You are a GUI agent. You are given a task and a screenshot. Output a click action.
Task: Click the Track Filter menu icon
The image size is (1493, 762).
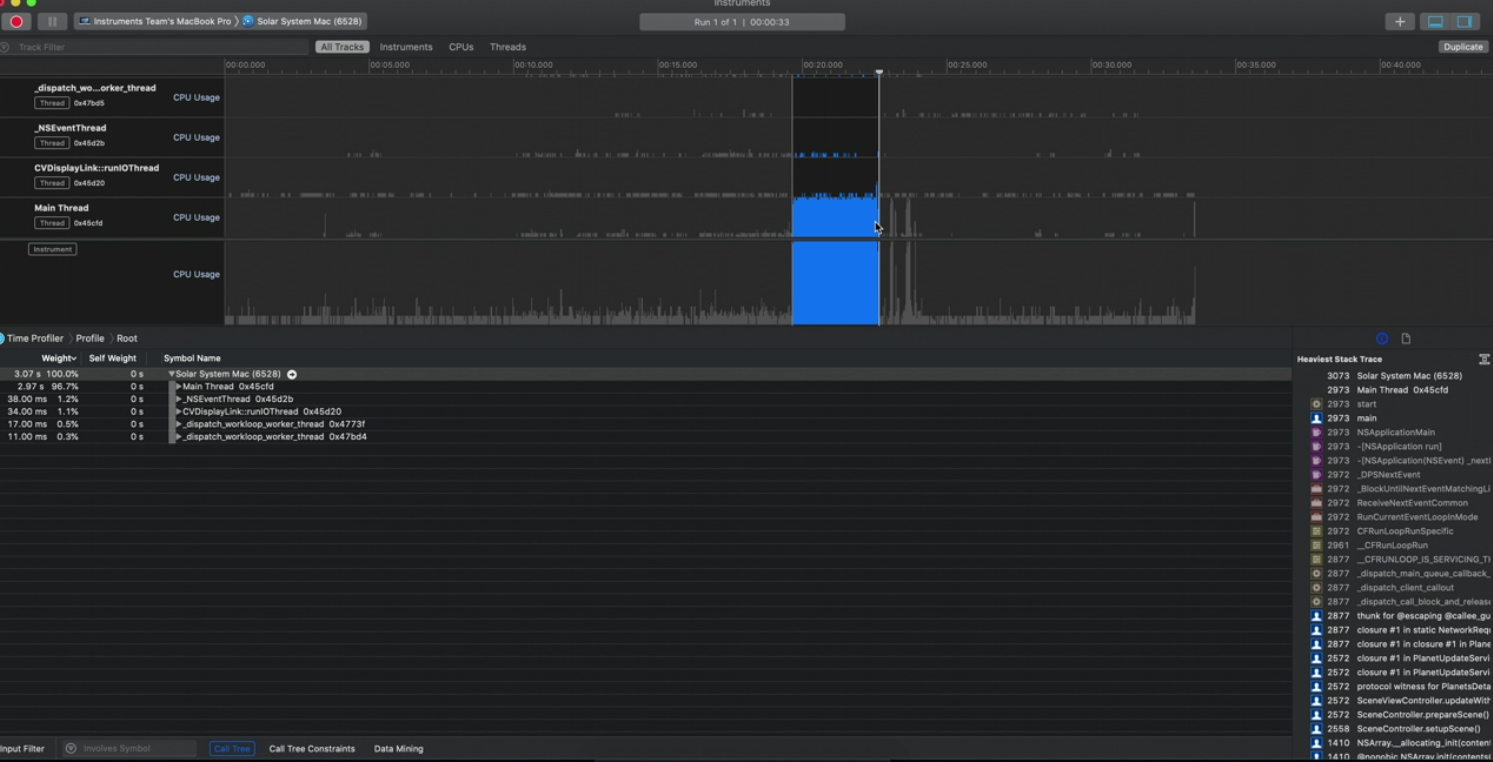pos(6,47)
